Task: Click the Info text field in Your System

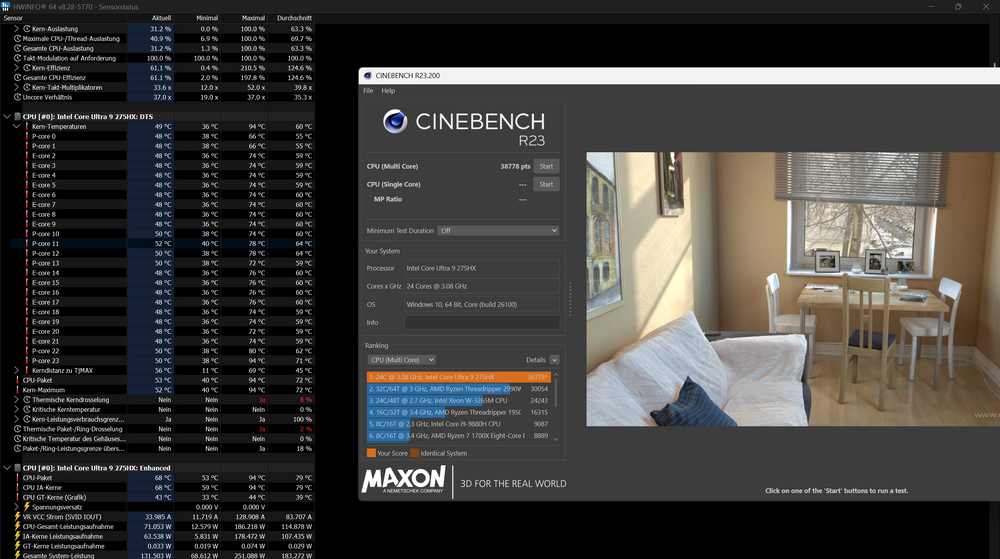Action: click(x=481, y=322)
